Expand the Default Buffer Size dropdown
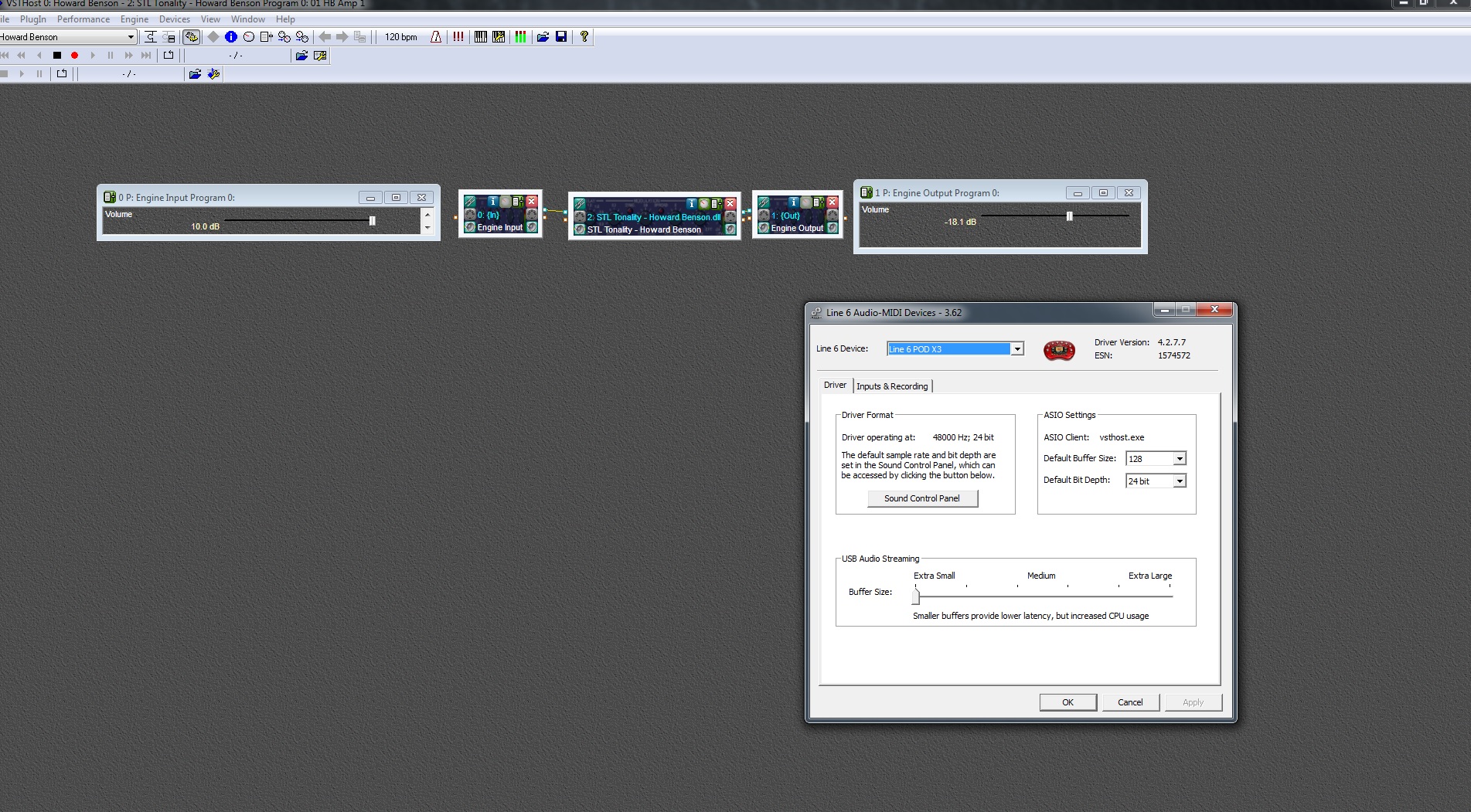Viewport: 1471px width, 812px height. coord(1180,459)
